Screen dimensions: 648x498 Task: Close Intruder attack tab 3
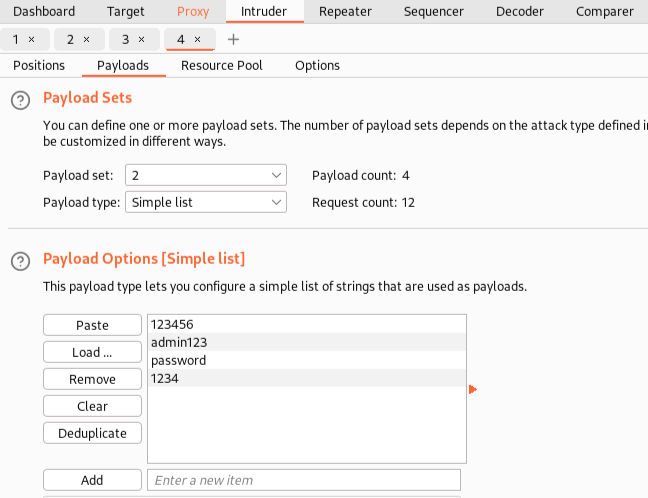pos(141,40)
